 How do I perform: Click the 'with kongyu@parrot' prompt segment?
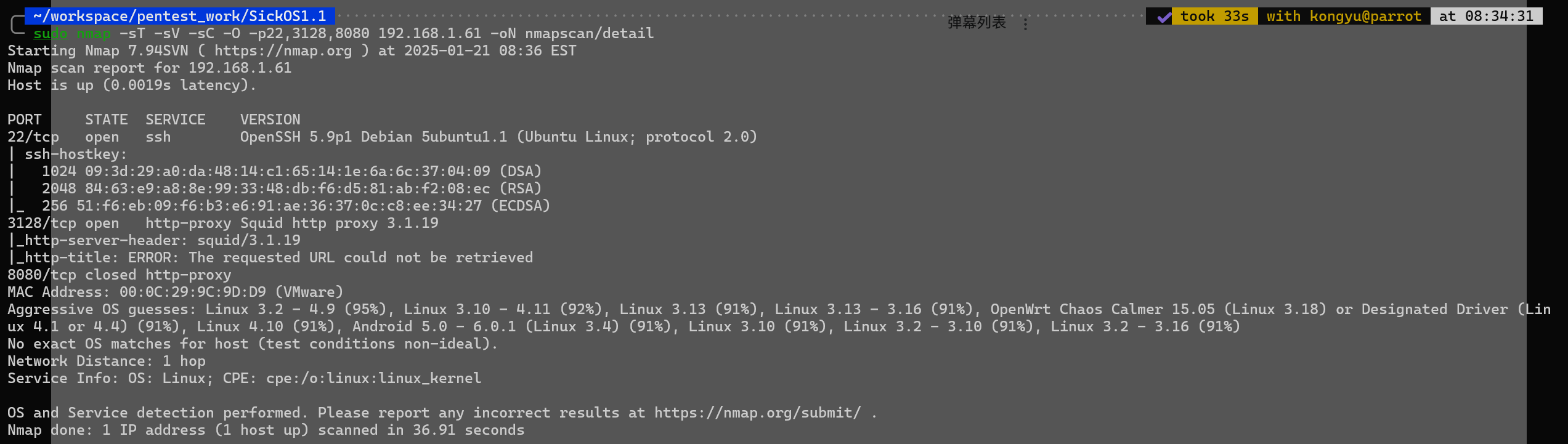pyautogui.click(x=1344, y=16)
